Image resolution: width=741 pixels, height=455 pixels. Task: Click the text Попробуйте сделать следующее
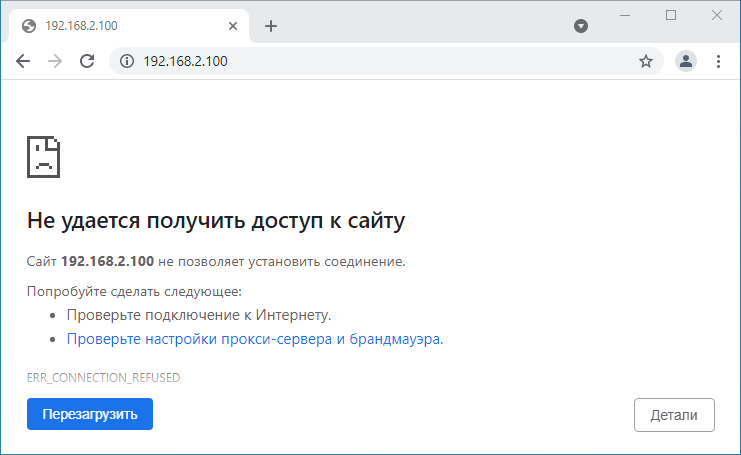[x=134, y=292]
